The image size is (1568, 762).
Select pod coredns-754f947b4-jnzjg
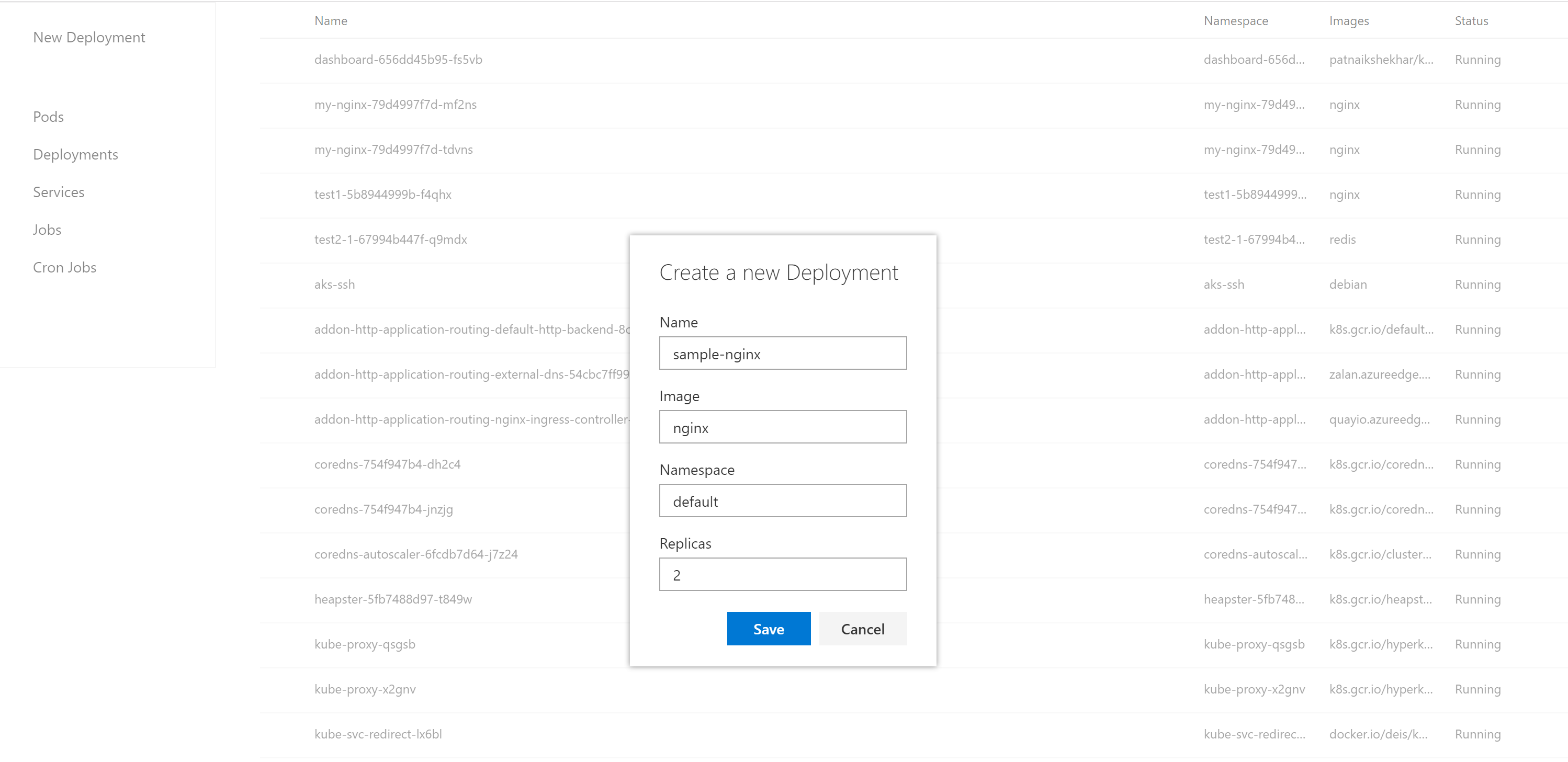[383, 509]
